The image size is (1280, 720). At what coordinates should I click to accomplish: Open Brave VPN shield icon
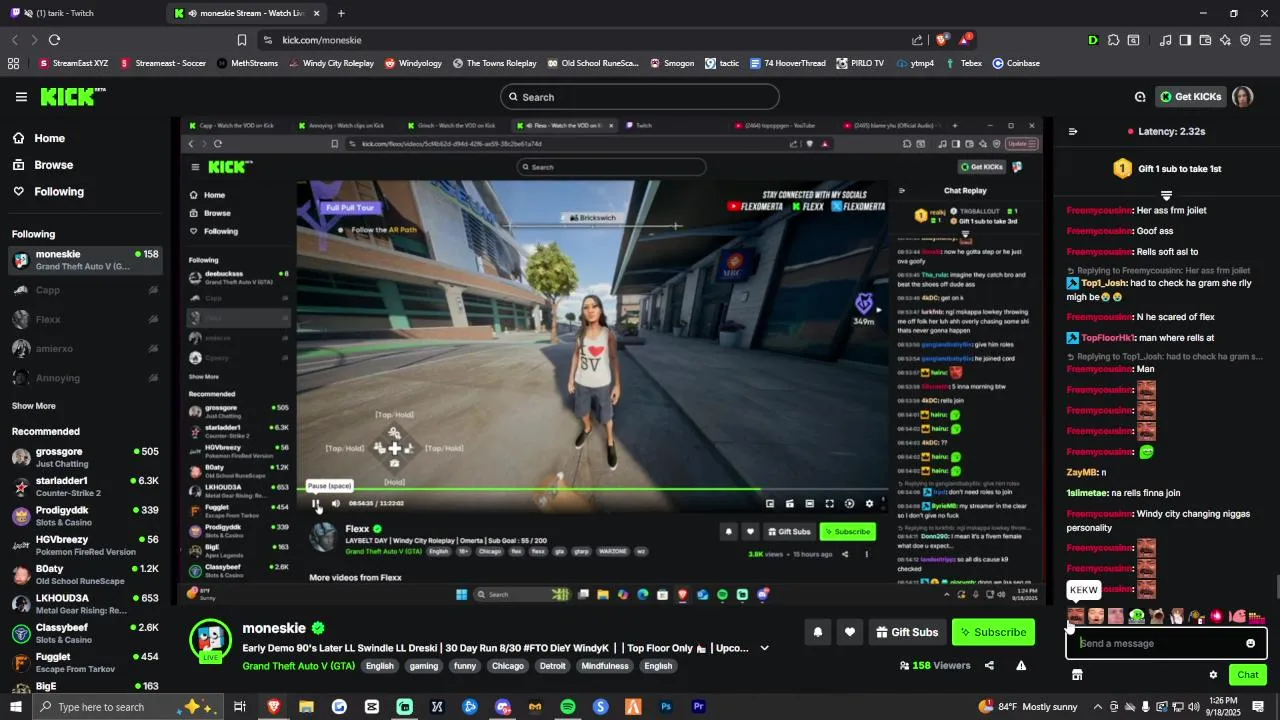click(1245, 40)
